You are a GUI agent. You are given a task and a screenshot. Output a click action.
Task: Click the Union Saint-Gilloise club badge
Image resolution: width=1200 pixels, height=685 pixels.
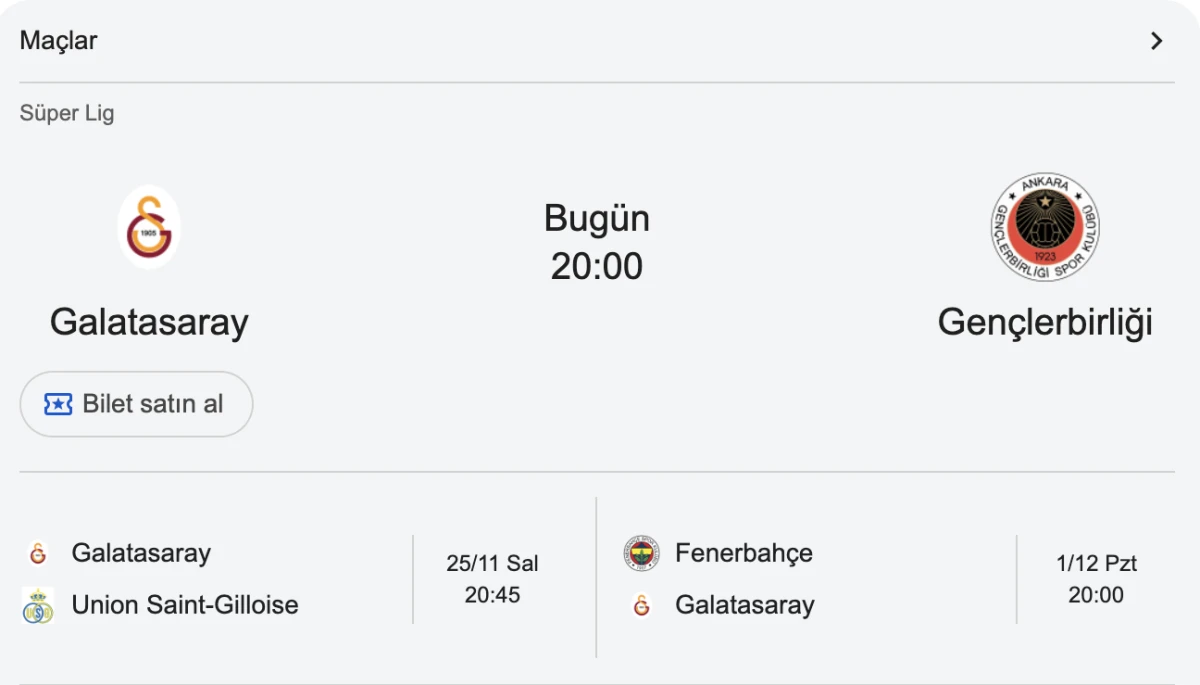tap(40, 604)
